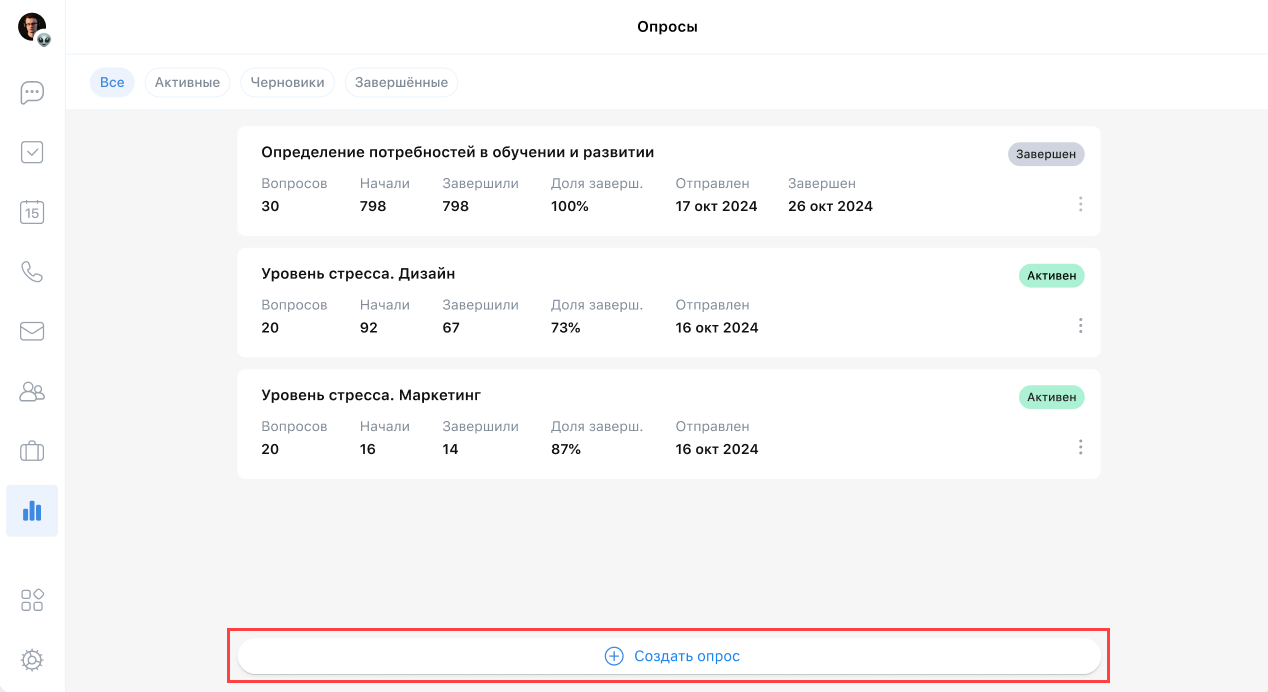Switch to the Завершённые filter tab
This screenshot has width=1268, height=692.
(401, 82)
